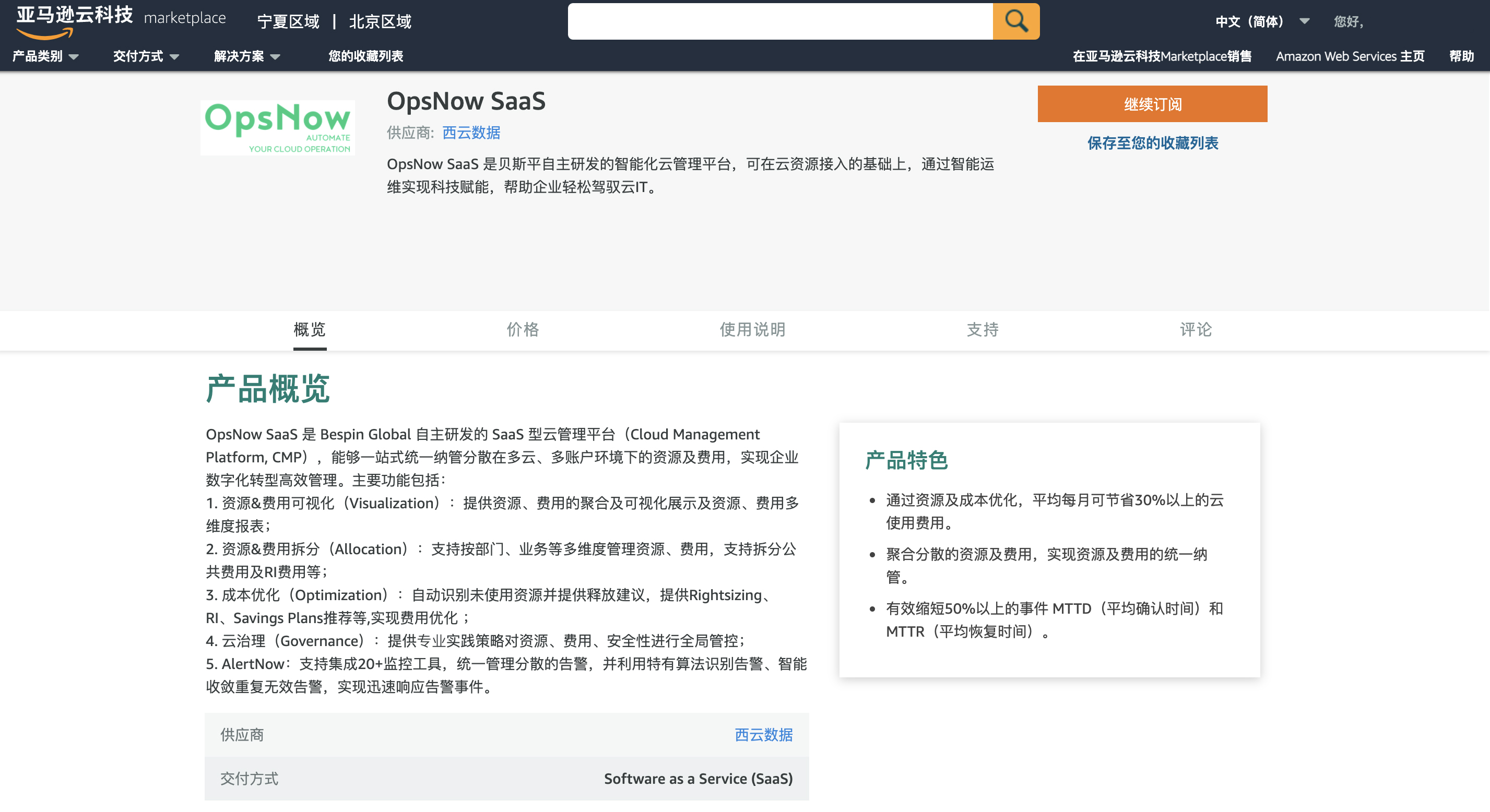Click the Software as a Service (SaaS) value
Screen dimensions: 1490x812
click(698, 779)
